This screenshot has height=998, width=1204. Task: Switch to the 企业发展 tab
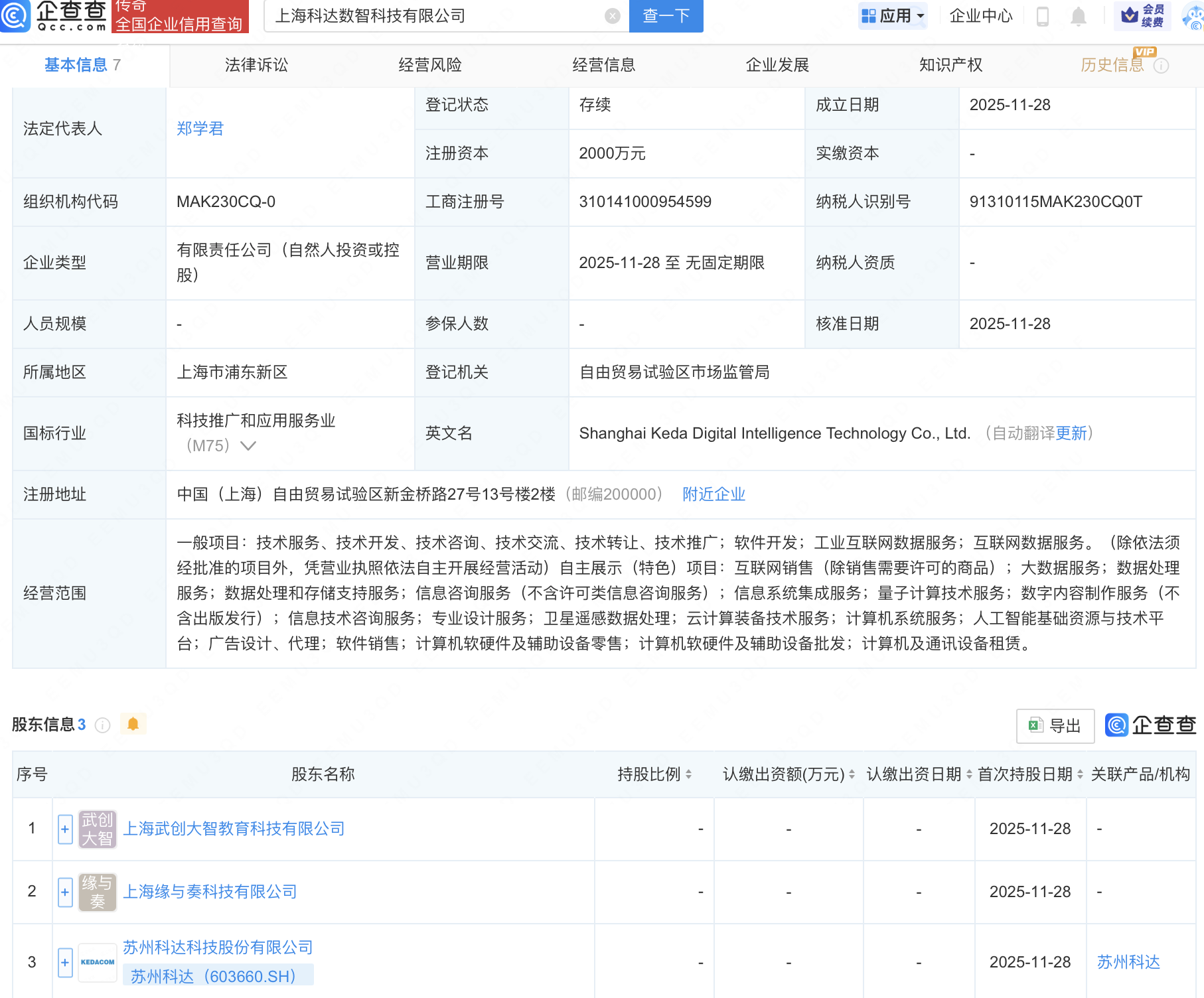(777, 64)
